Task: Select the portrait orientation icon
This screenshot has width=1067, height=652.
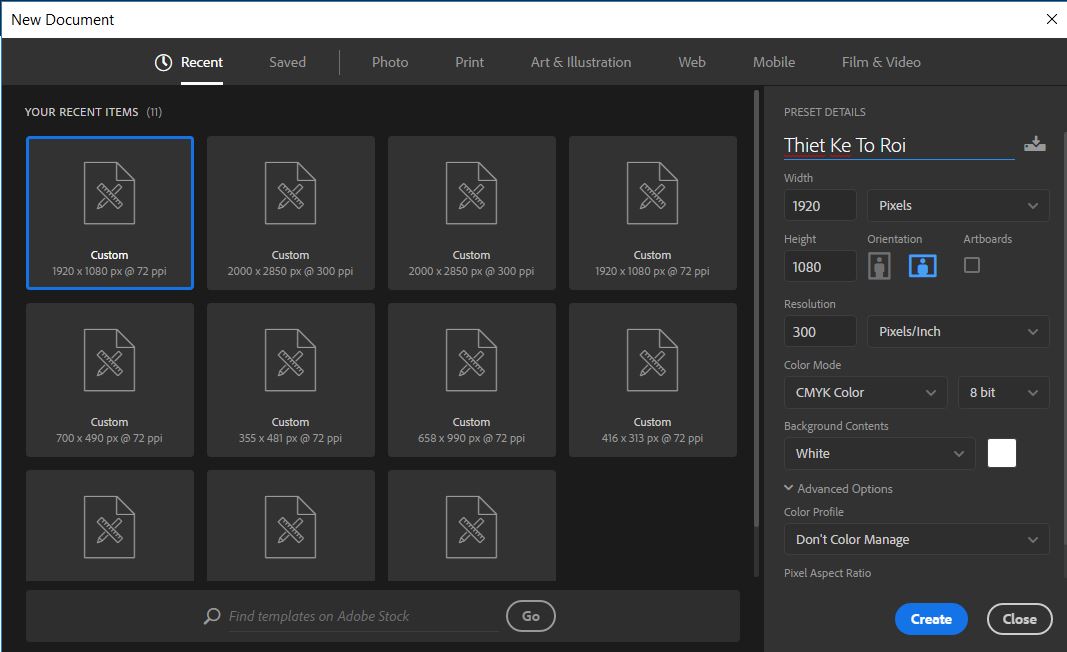Action: 880,265
